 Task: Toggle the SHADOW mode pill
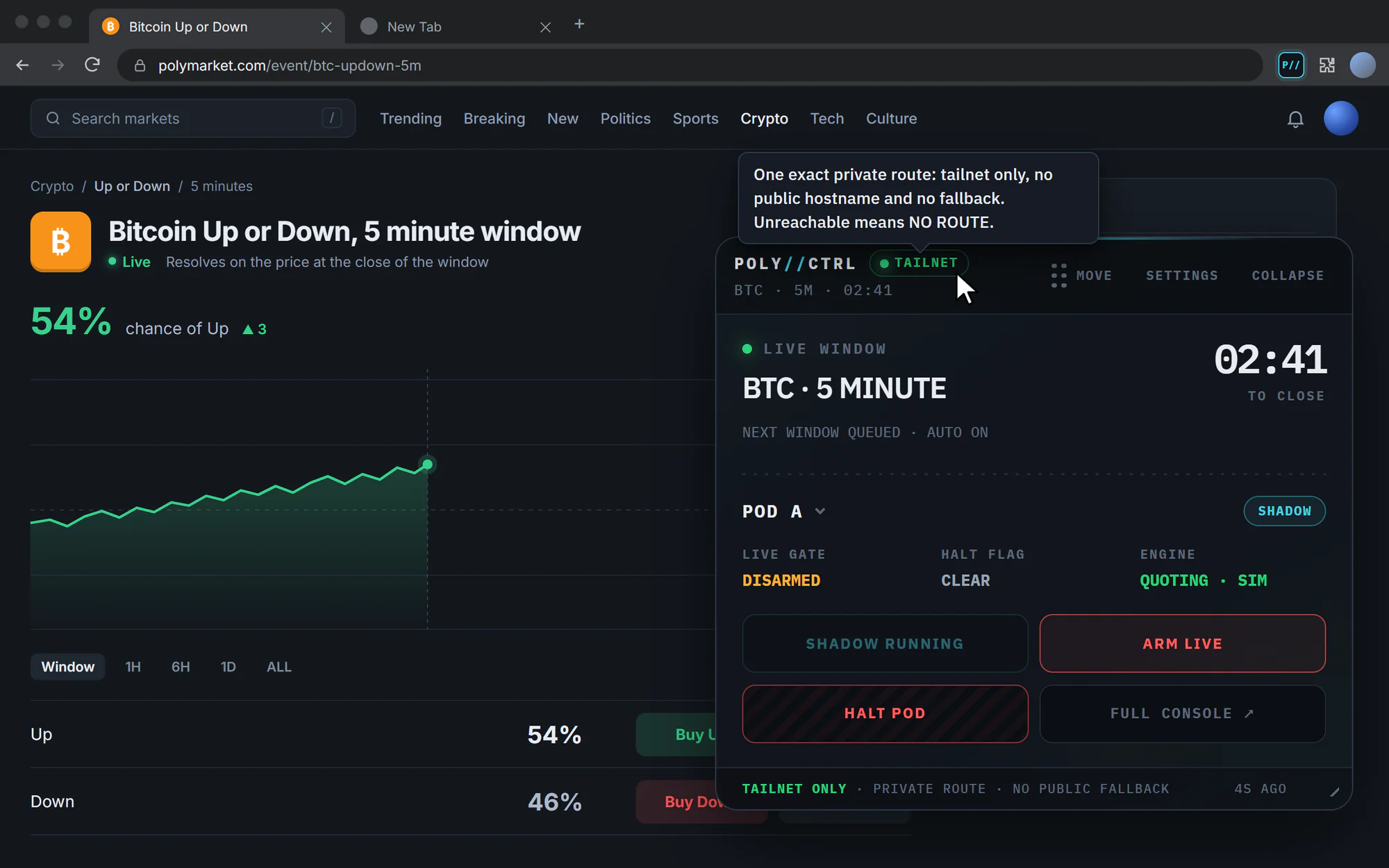(1284, 511)
